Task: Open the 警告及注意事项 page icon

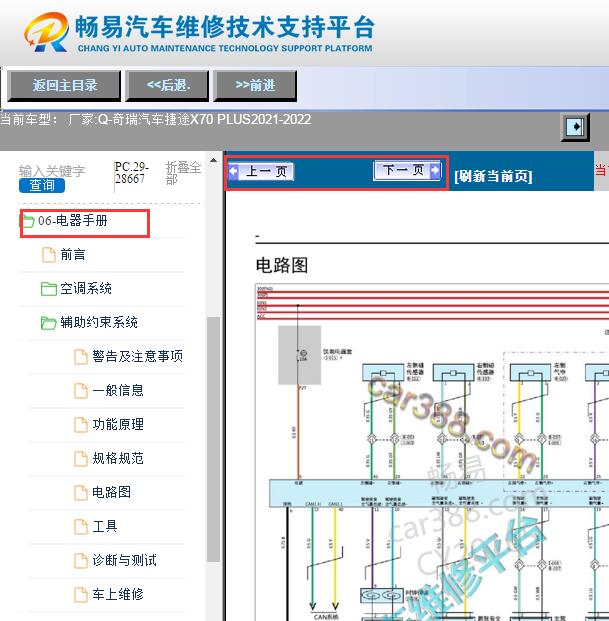Action: coord(81,356)
